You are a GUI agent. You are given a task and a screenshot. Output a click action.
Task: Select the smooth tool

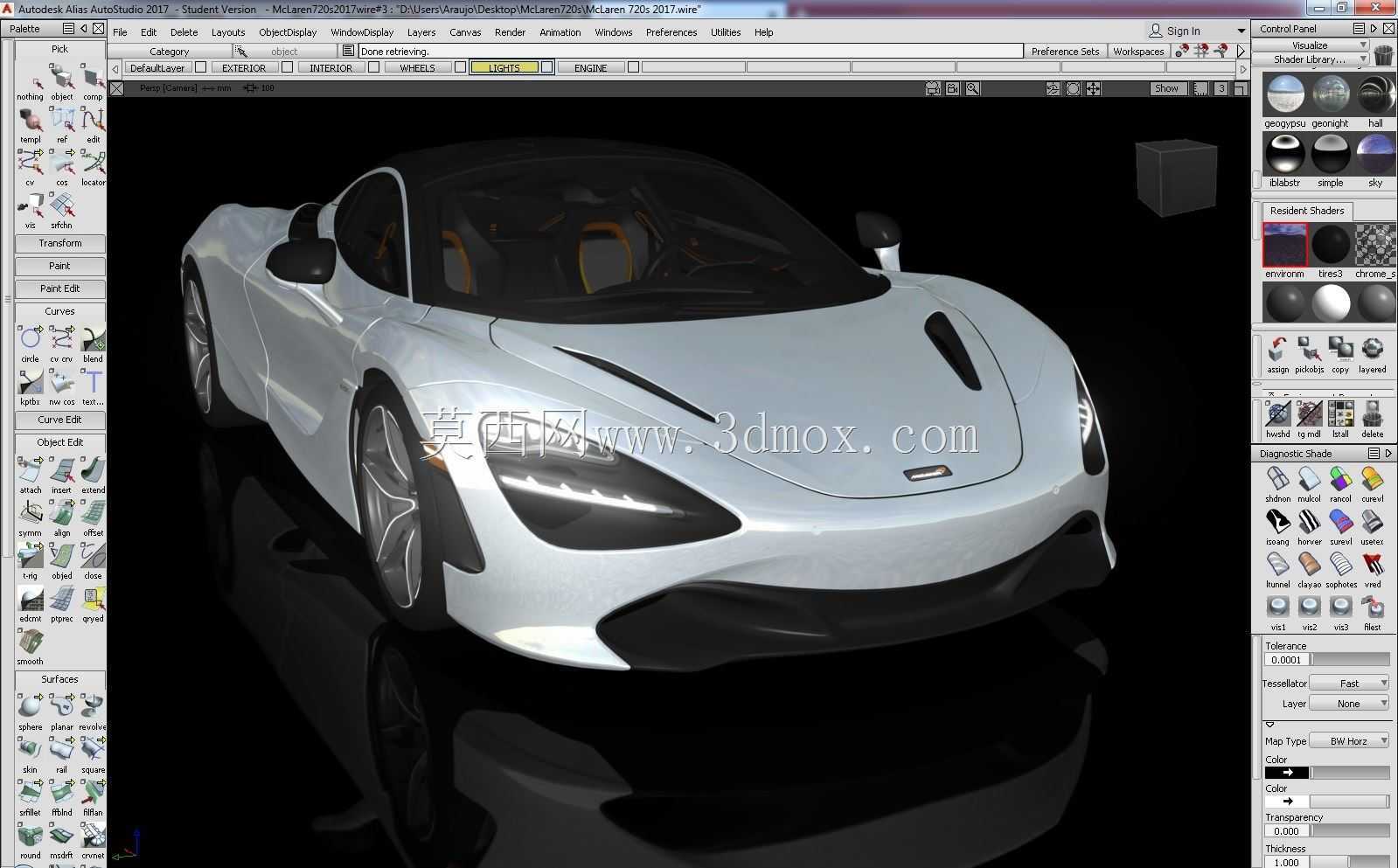(x=30, y=647)
